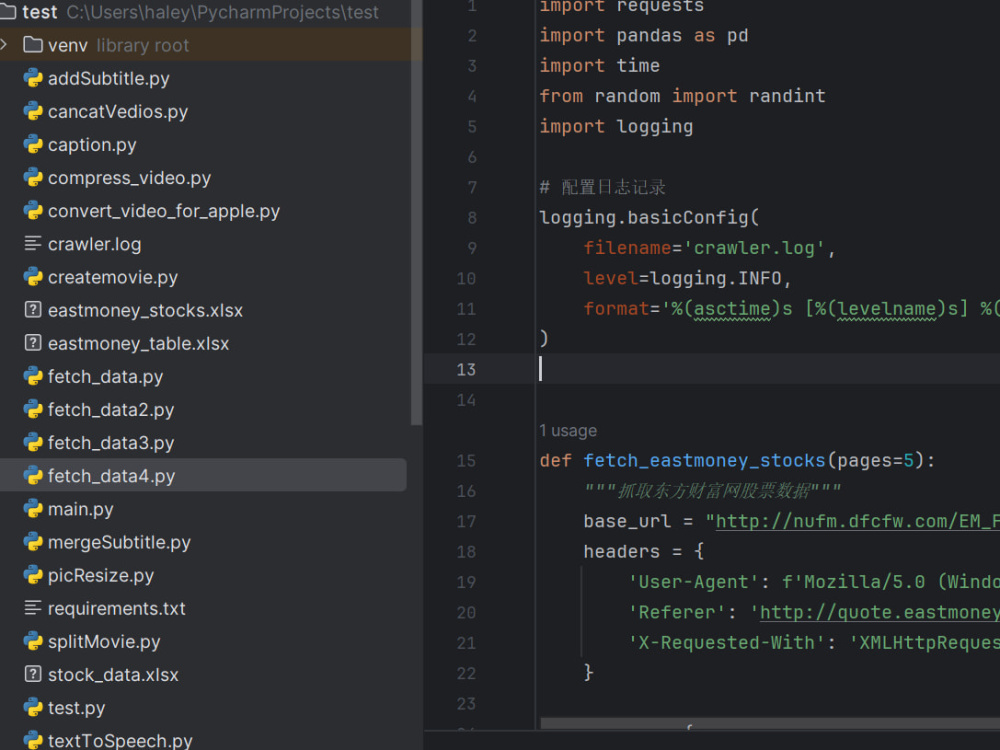Click fetch_data3.py Python icon
The image size is (1000, 750).
coord(33,443)
